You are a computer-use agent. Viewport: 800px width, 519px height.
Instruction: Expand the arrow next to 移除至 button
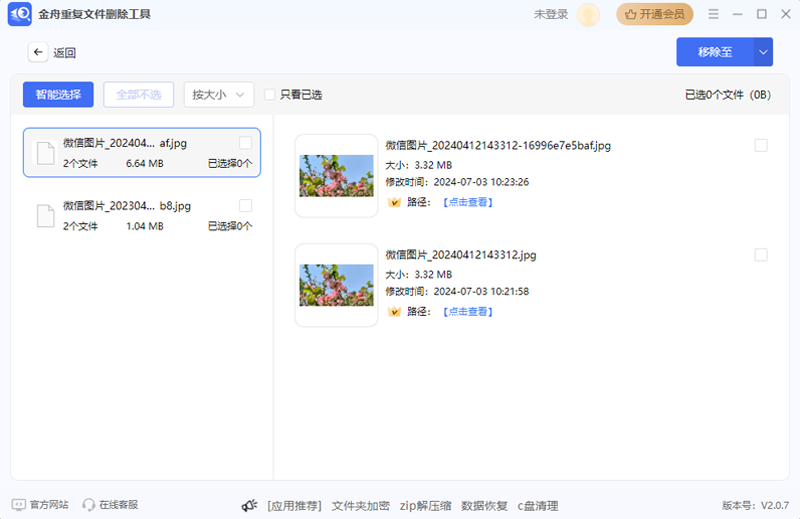(x=763, y=52)
